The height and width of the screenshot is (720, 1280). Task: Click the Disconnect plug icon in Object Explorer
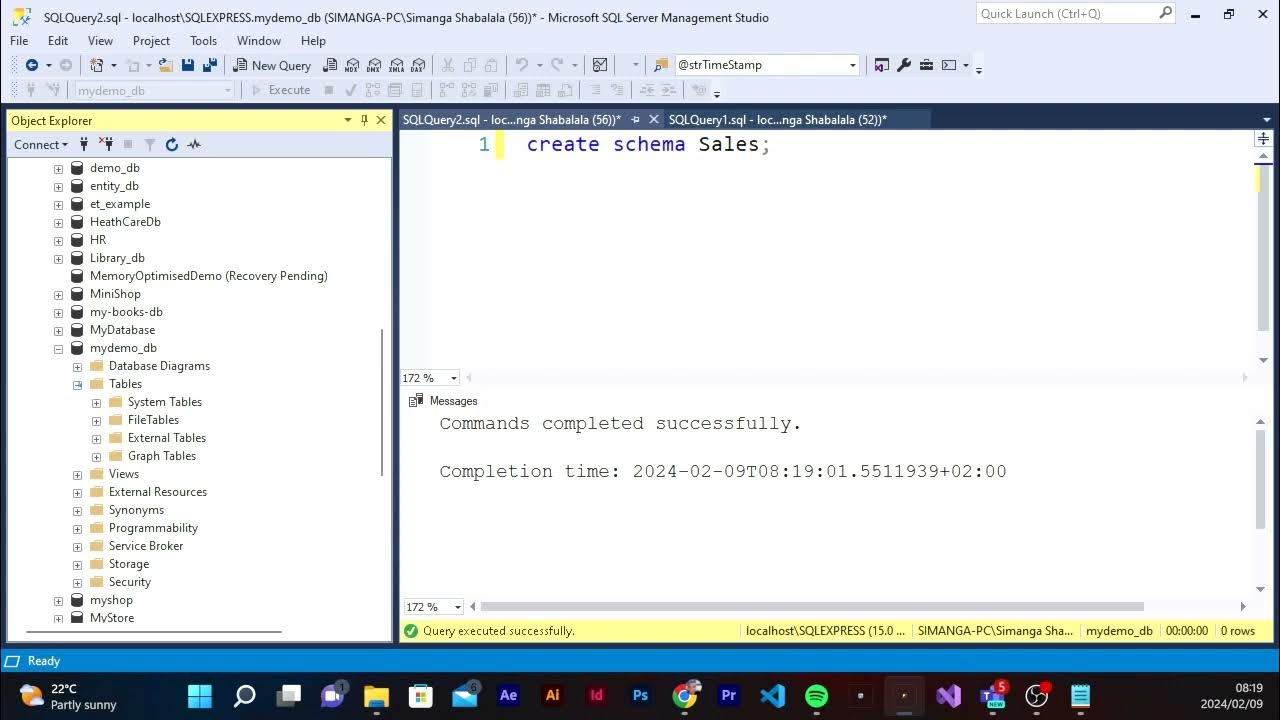pos(106,144)
